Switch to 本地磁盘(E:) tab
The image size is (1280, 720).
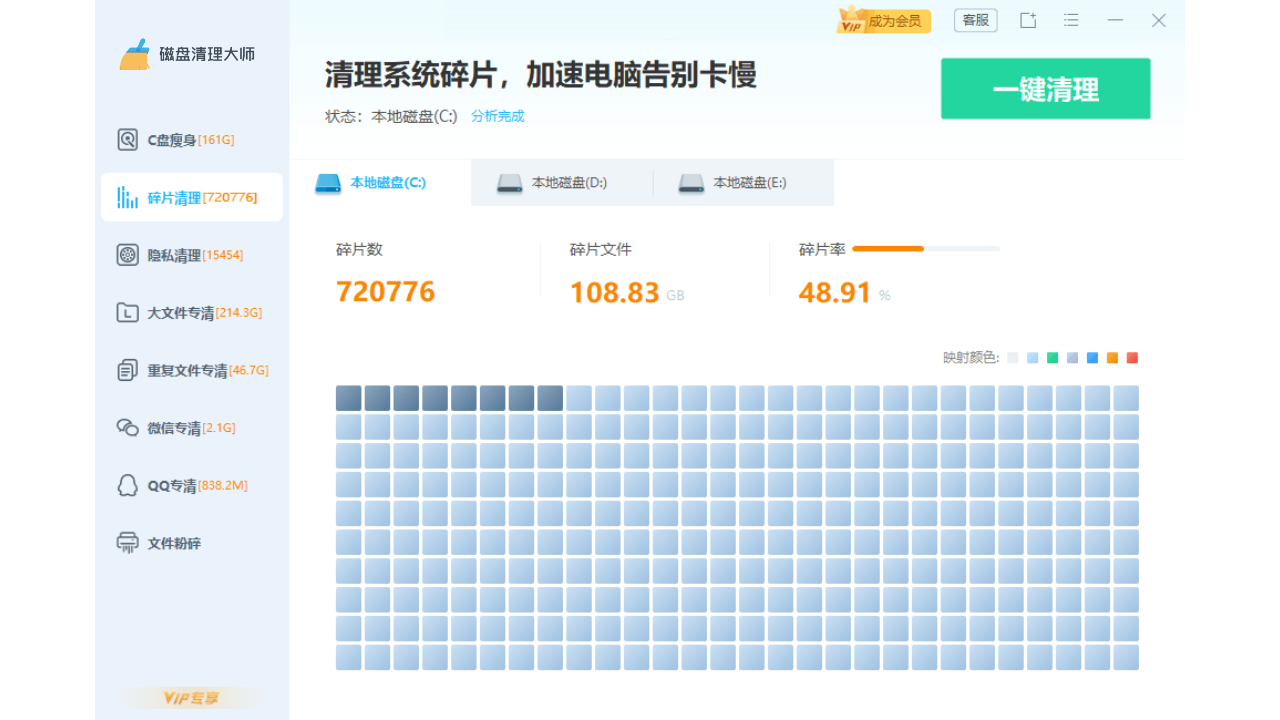coord(743,183)
